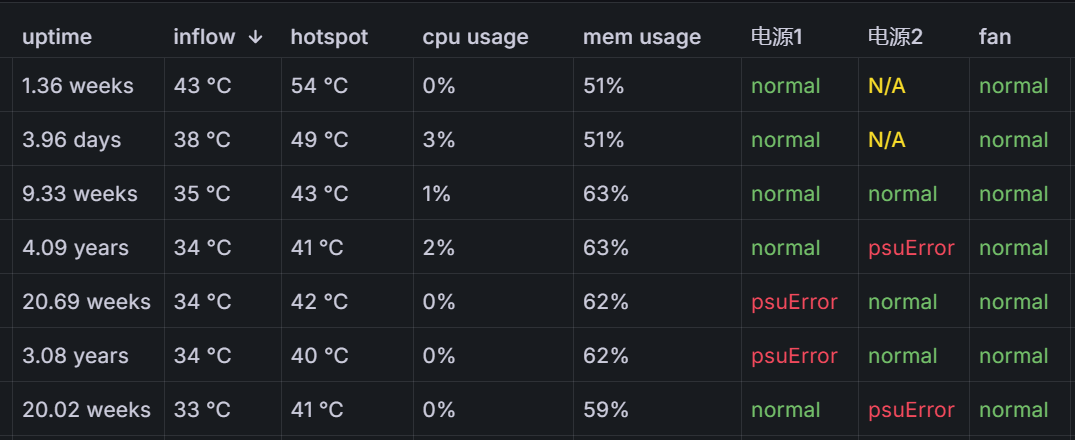Viewport: 1075px width, 440px height.
Task: Click psuError in the 20.02 weeks row
Action: (x=911, y=410)
